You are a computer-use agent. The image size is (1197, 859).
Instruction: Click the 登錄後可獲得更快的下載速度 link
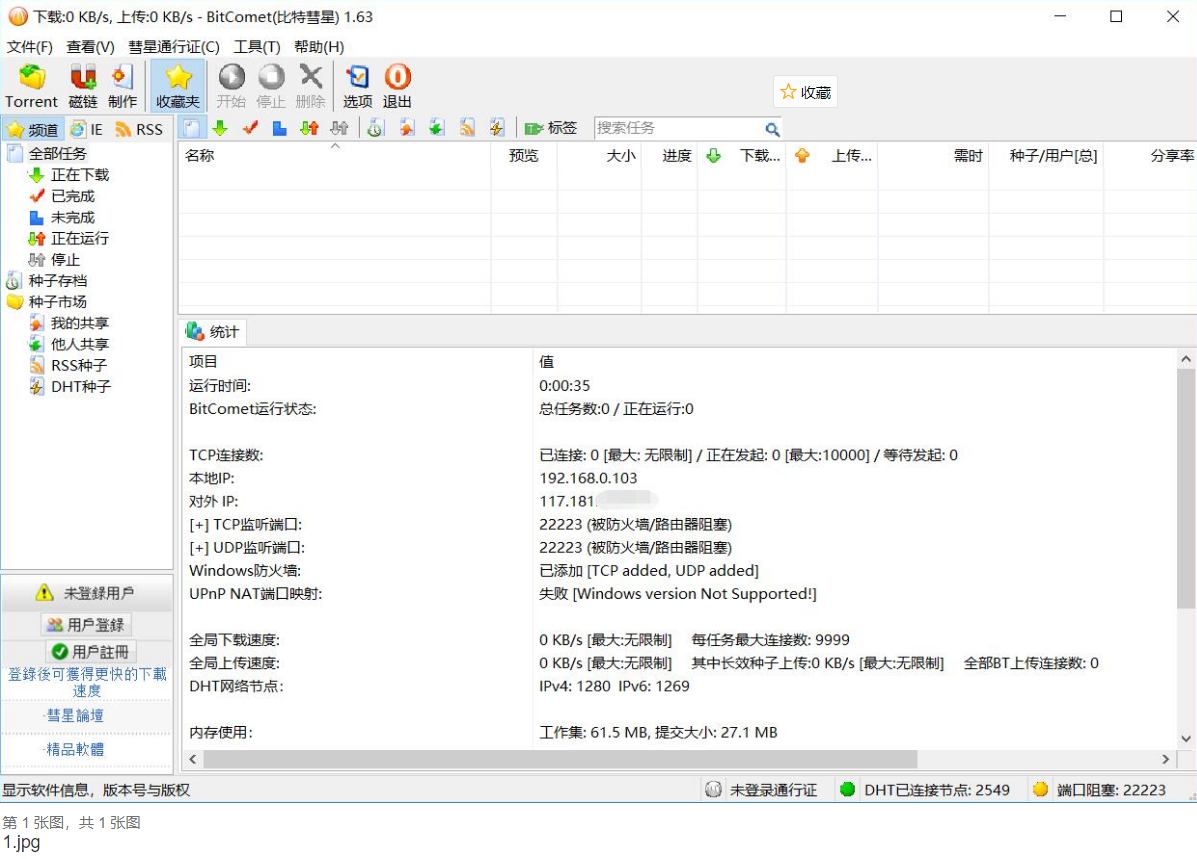click(x=87, y=682)
